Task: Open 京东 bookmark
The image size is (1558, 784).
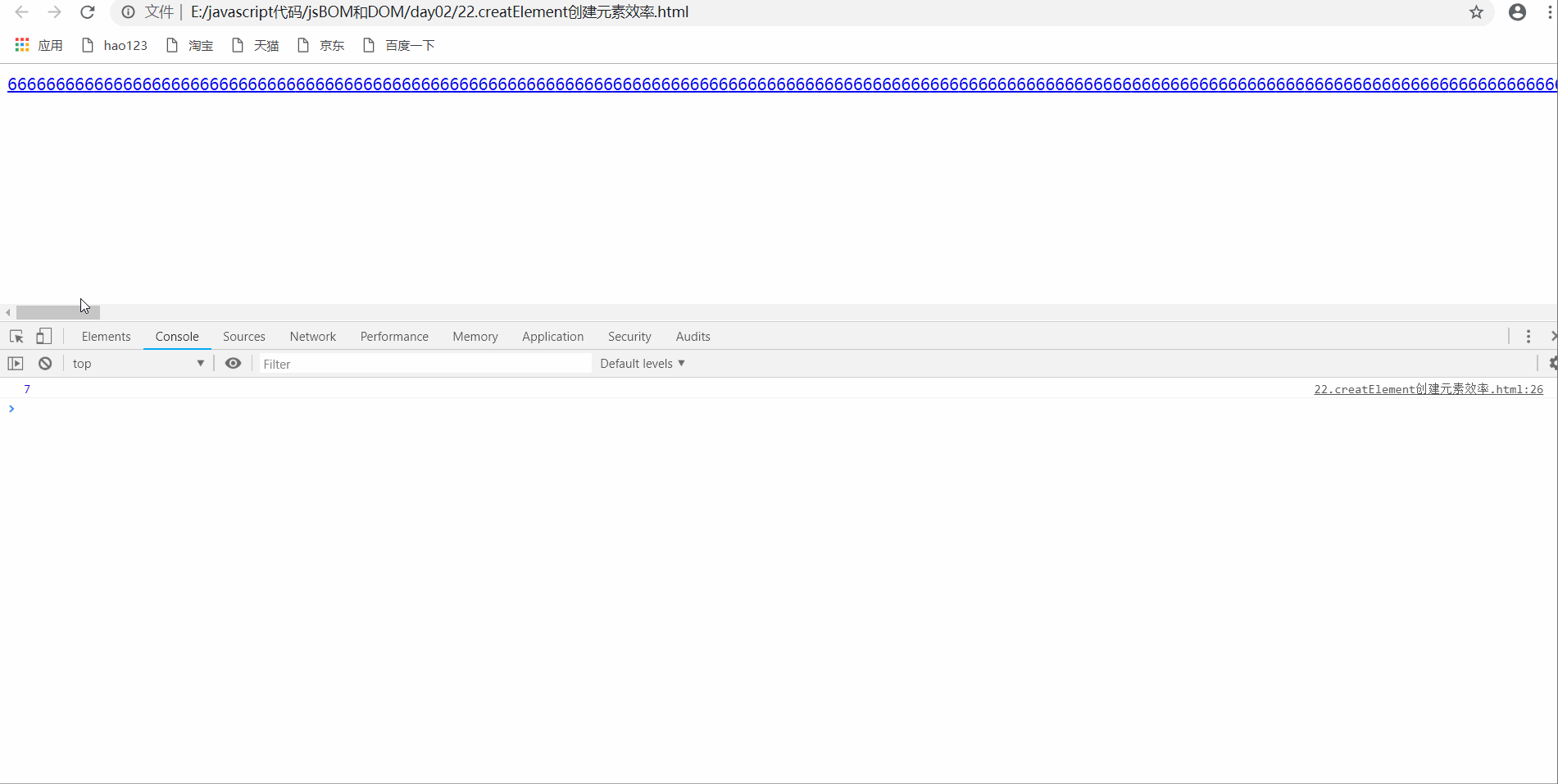Action: click(321, 45)
